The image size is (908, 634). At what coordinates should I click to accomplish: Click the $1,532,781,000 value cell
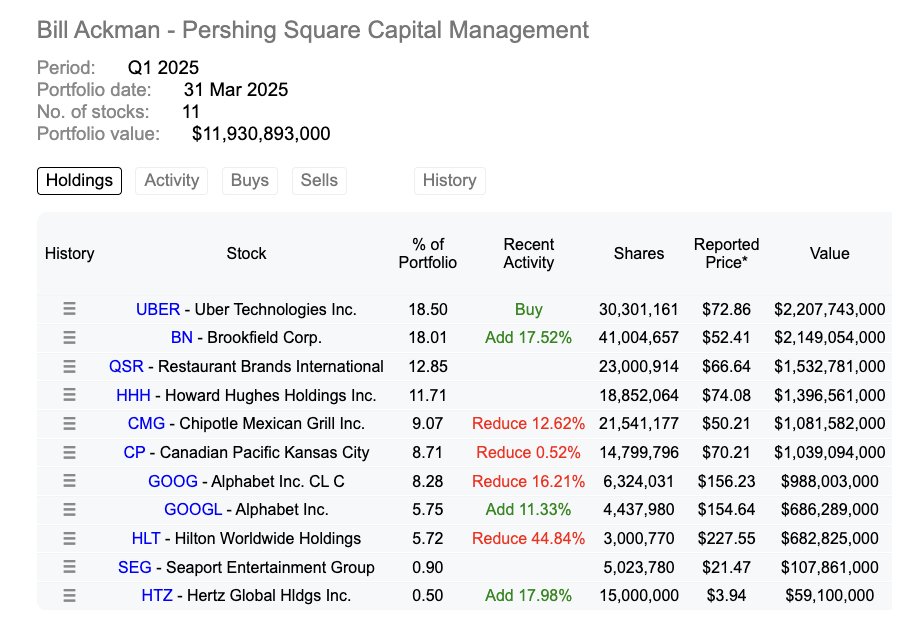point(829,367)
